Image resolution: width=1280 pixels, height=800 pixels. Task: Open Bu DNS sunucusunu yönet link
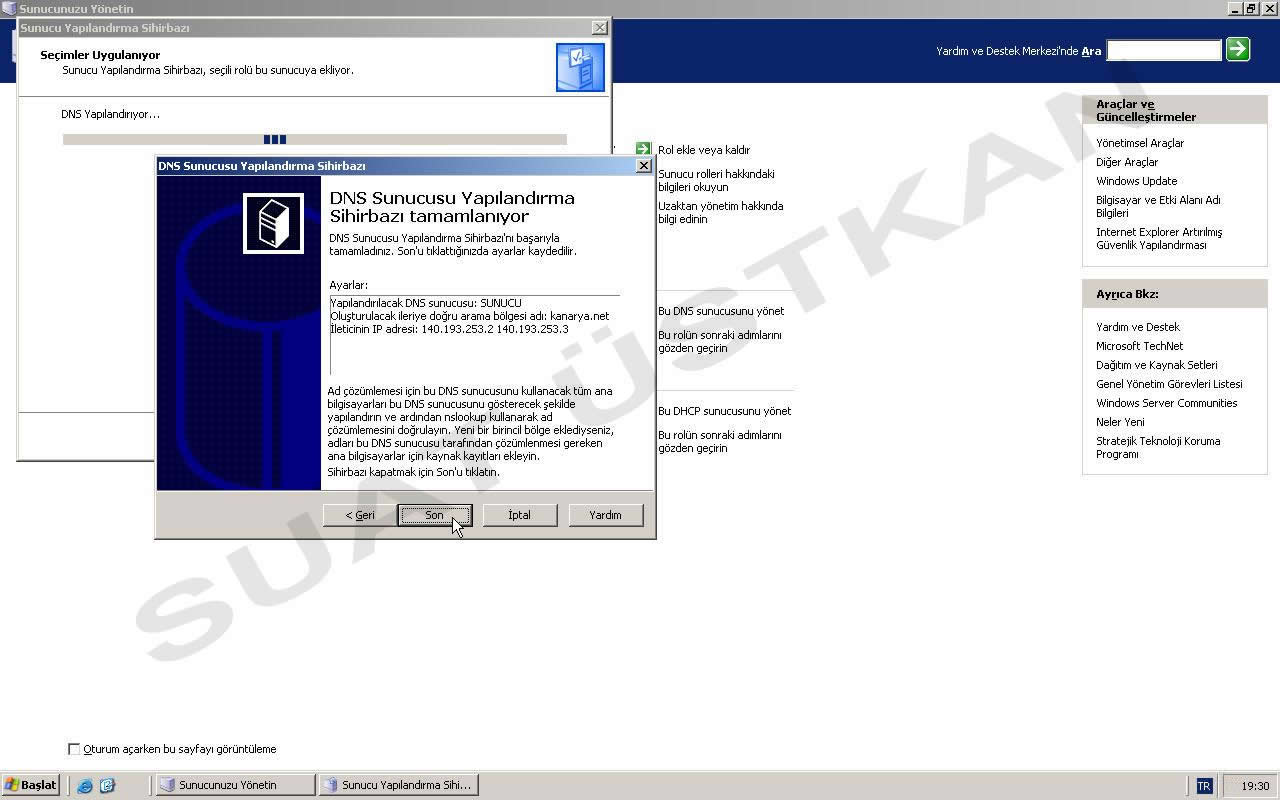[x=721, y=311]
